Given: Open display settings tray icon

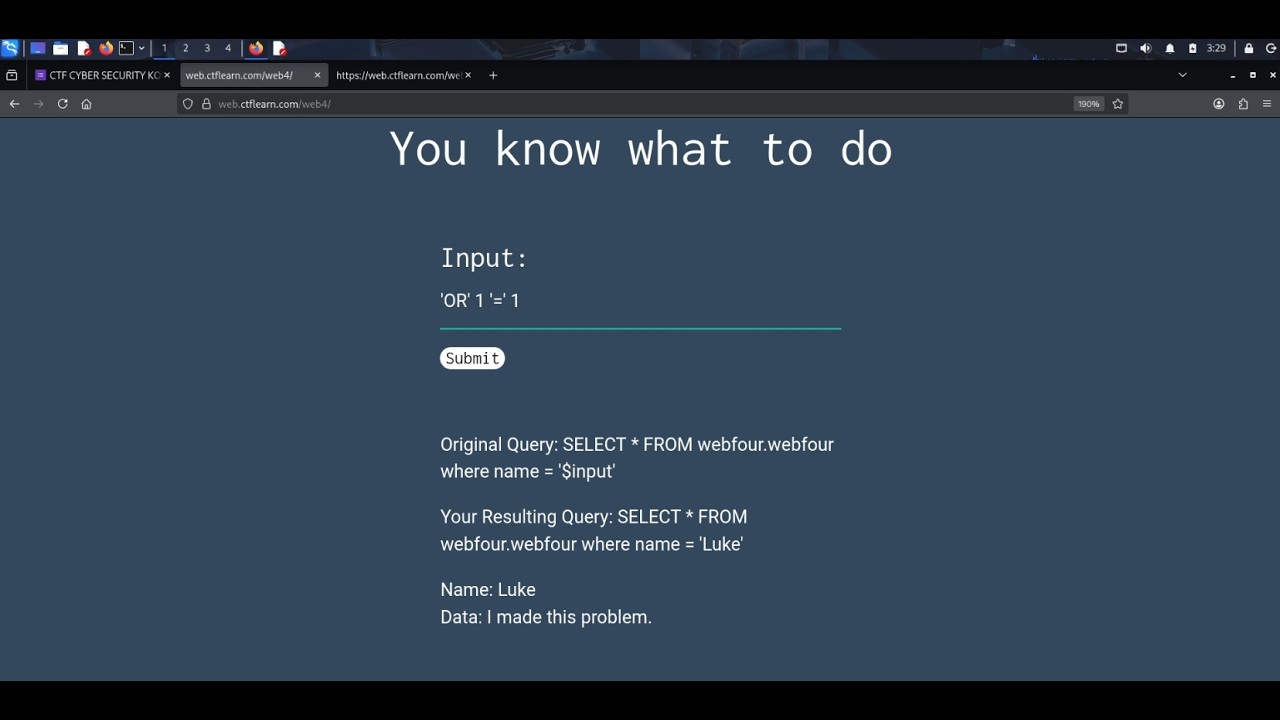Looking at the screenshot, I should (1121, 48).
